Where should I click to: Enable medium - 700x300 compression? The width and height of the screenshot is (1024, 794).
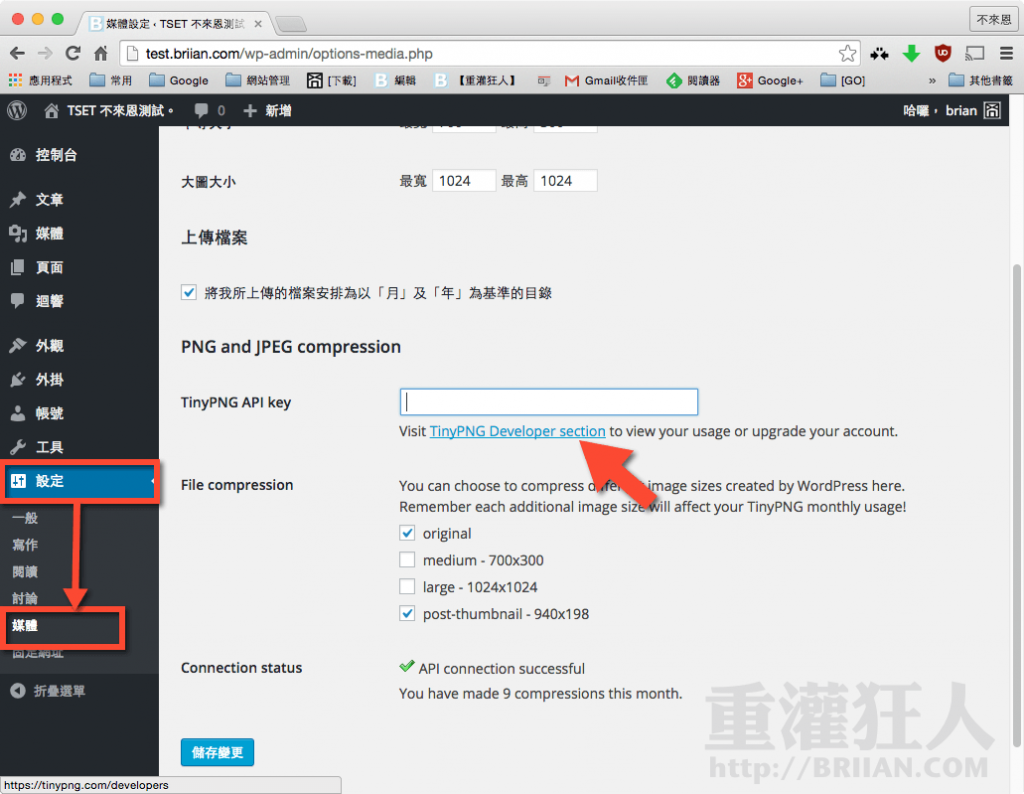[x=408, y=561]
